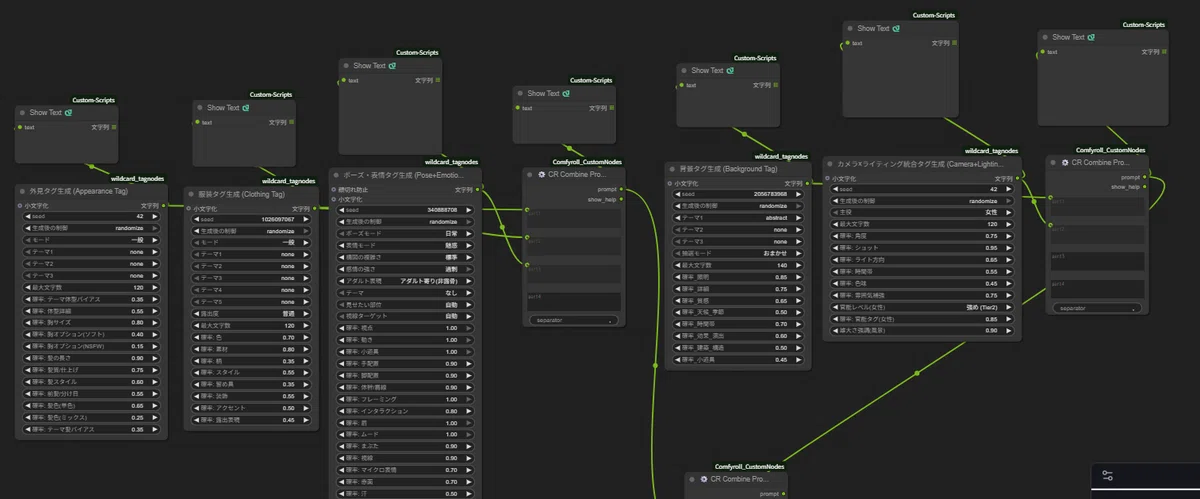Click the 確率: フレーミング value in the Pose node
1200x499 pixels.
point(452,399)
